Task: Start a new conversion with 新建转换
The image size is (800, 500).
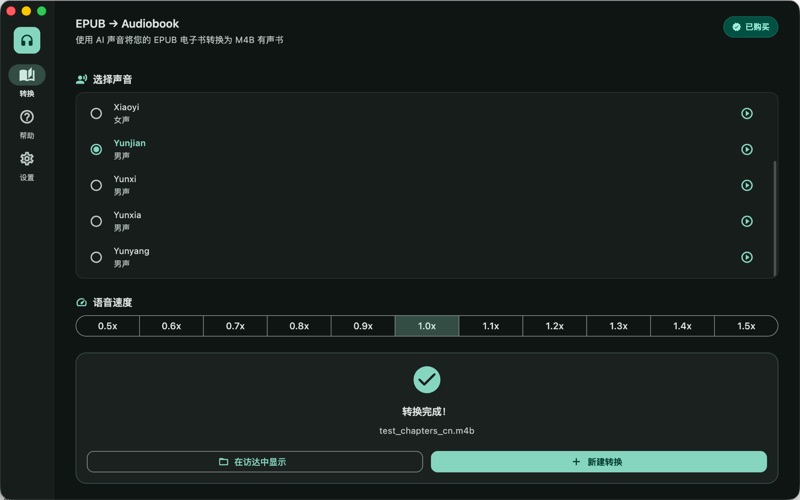Action: point(598,462)
